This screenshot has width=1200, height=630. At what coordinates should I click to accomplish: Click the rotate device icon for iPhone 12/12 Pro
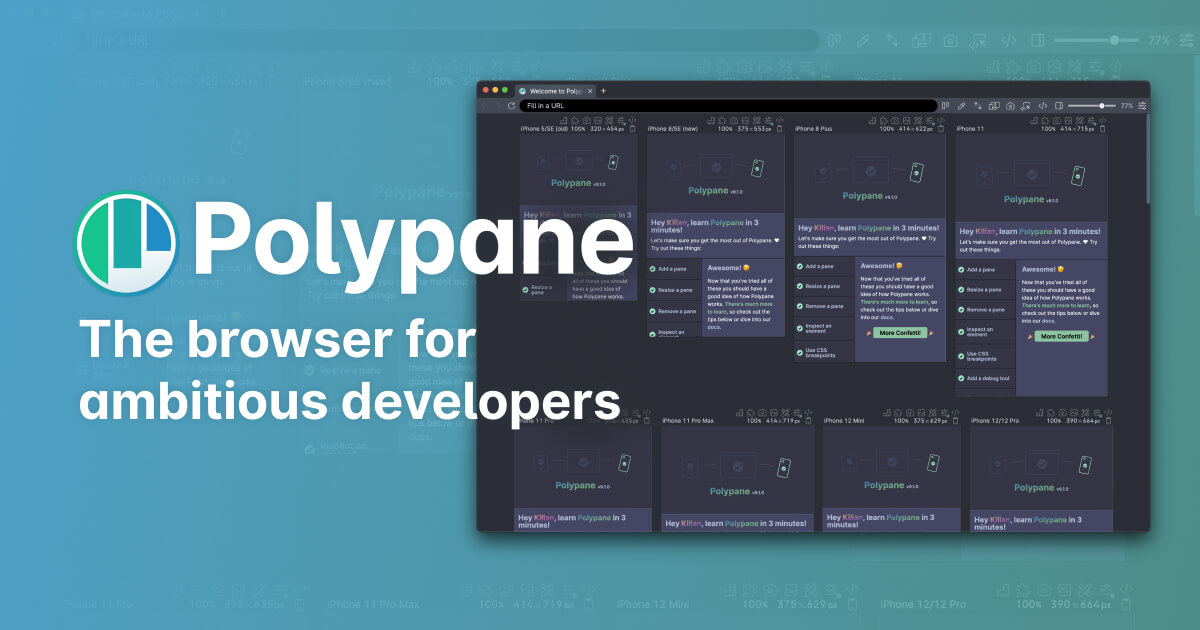point(1108,421)
